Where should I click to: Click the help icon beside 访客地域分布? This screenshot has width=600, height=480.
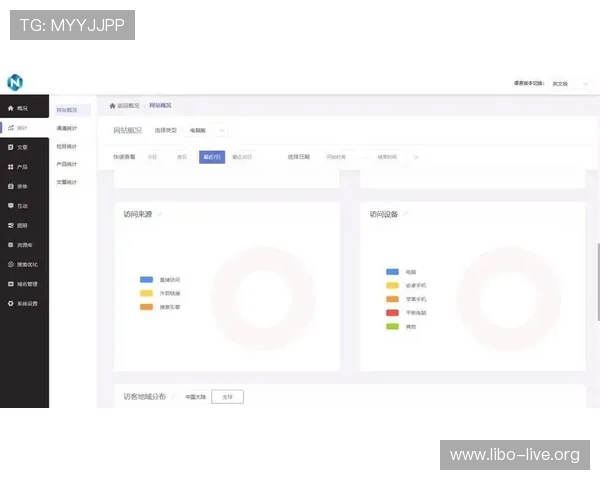pos(174,397)
